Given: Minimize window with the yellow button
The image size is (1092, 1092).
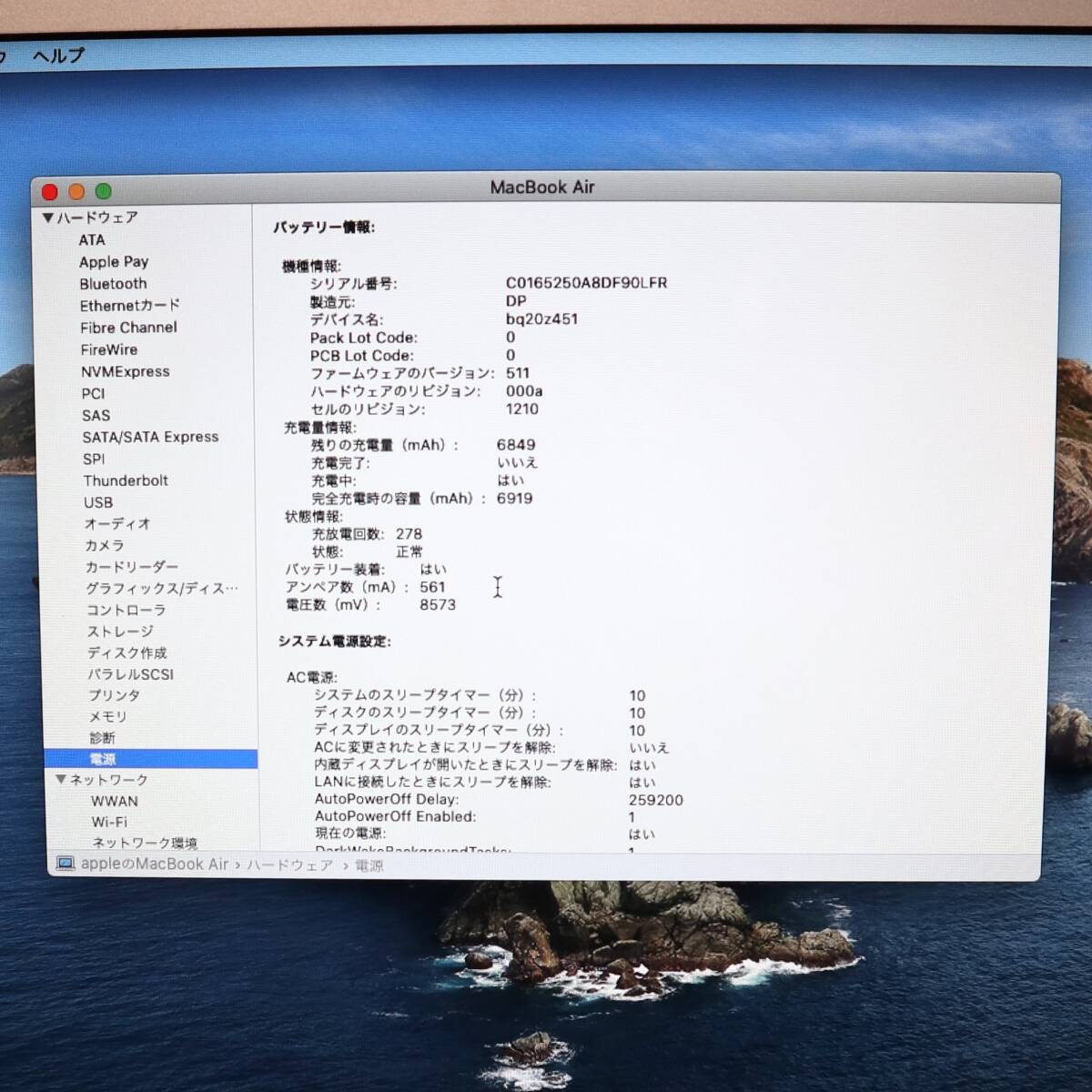Looking at the screenshot, I should tap(76, 191).
